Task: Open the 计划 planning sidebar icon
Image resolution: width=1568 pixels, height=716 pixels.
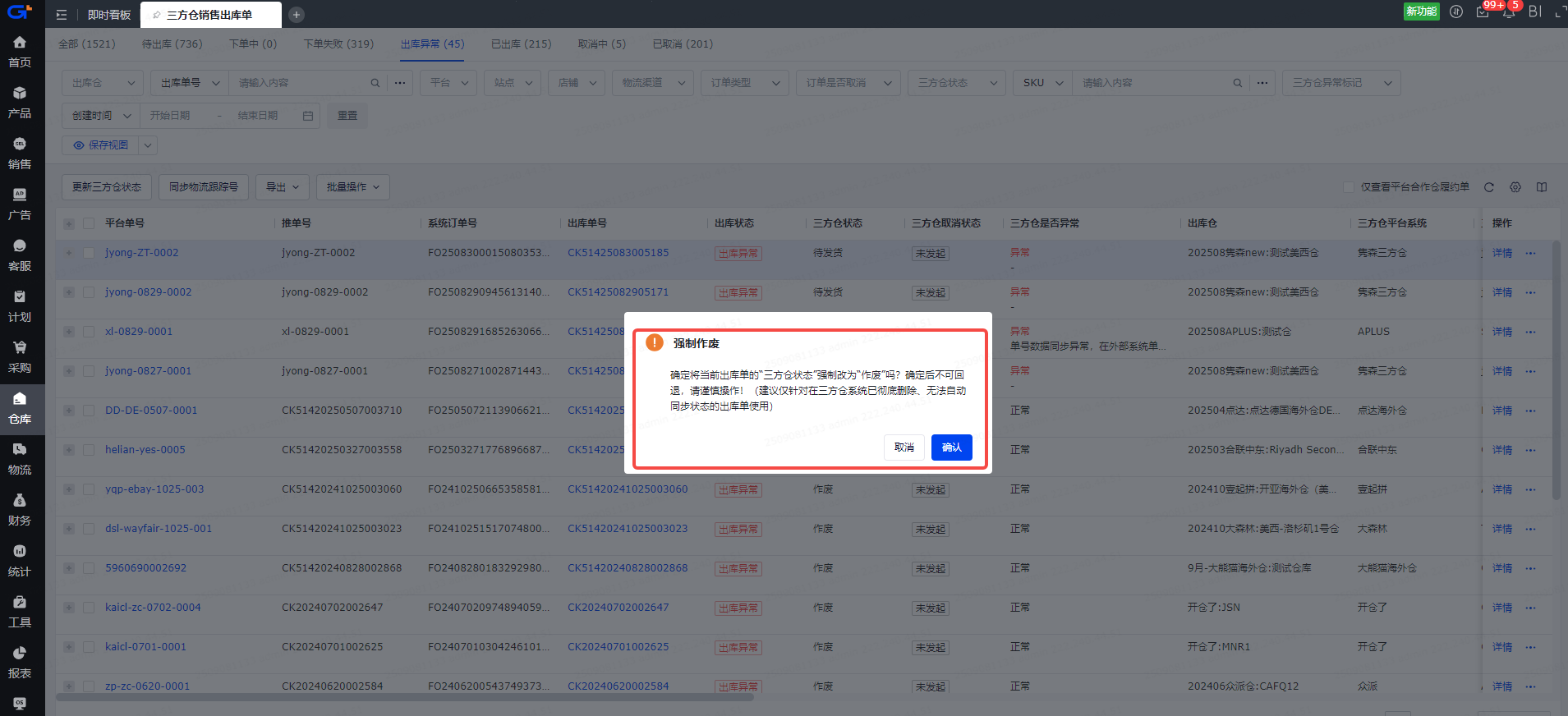Action: coord(20,305)
